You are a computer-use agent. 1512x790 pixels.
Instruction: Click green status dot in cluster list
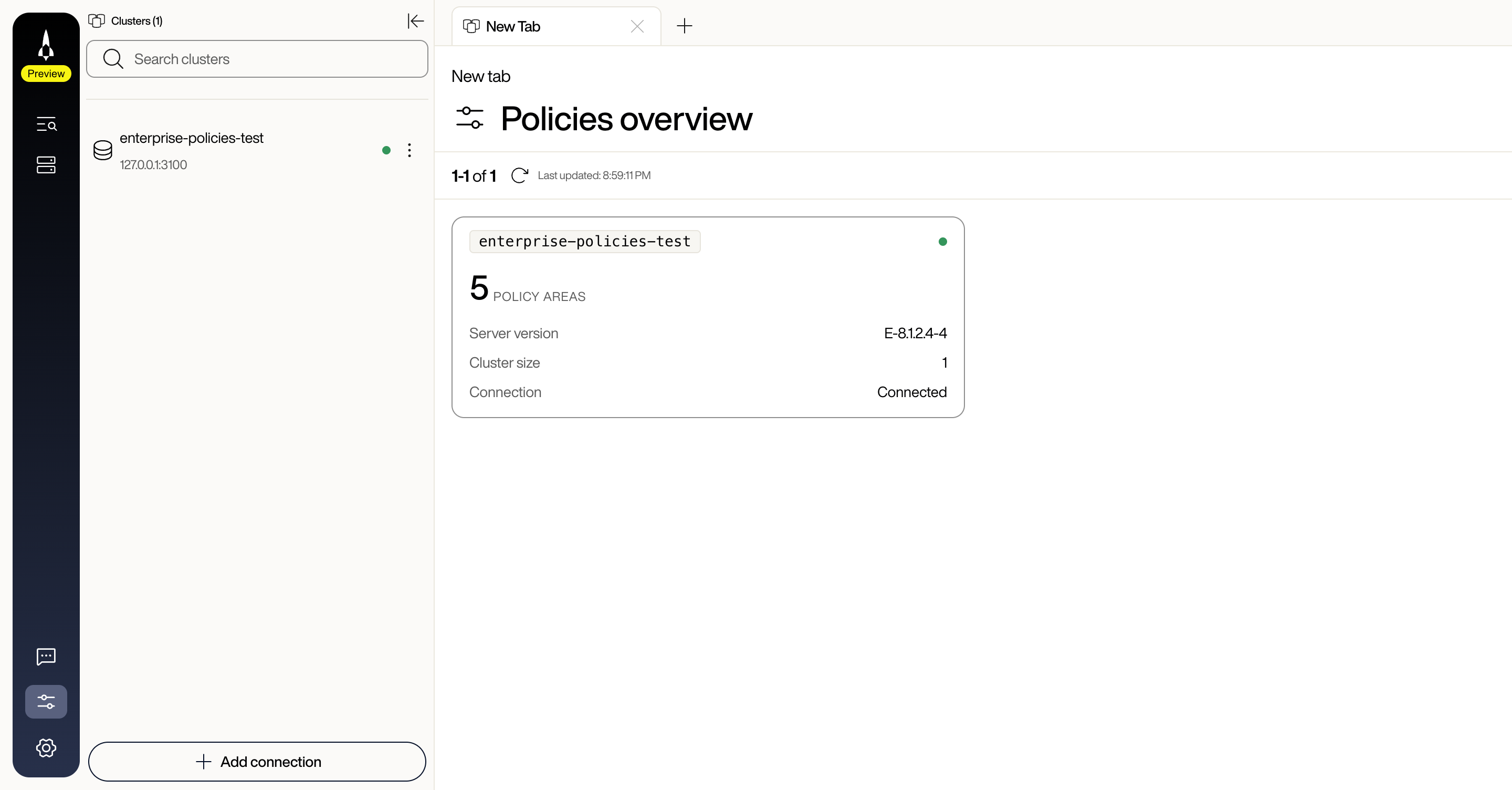point(386,150)
